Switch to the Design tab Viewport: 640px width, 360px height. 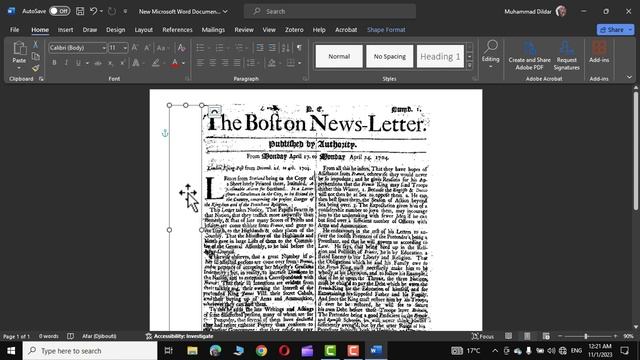coord(116,30)
